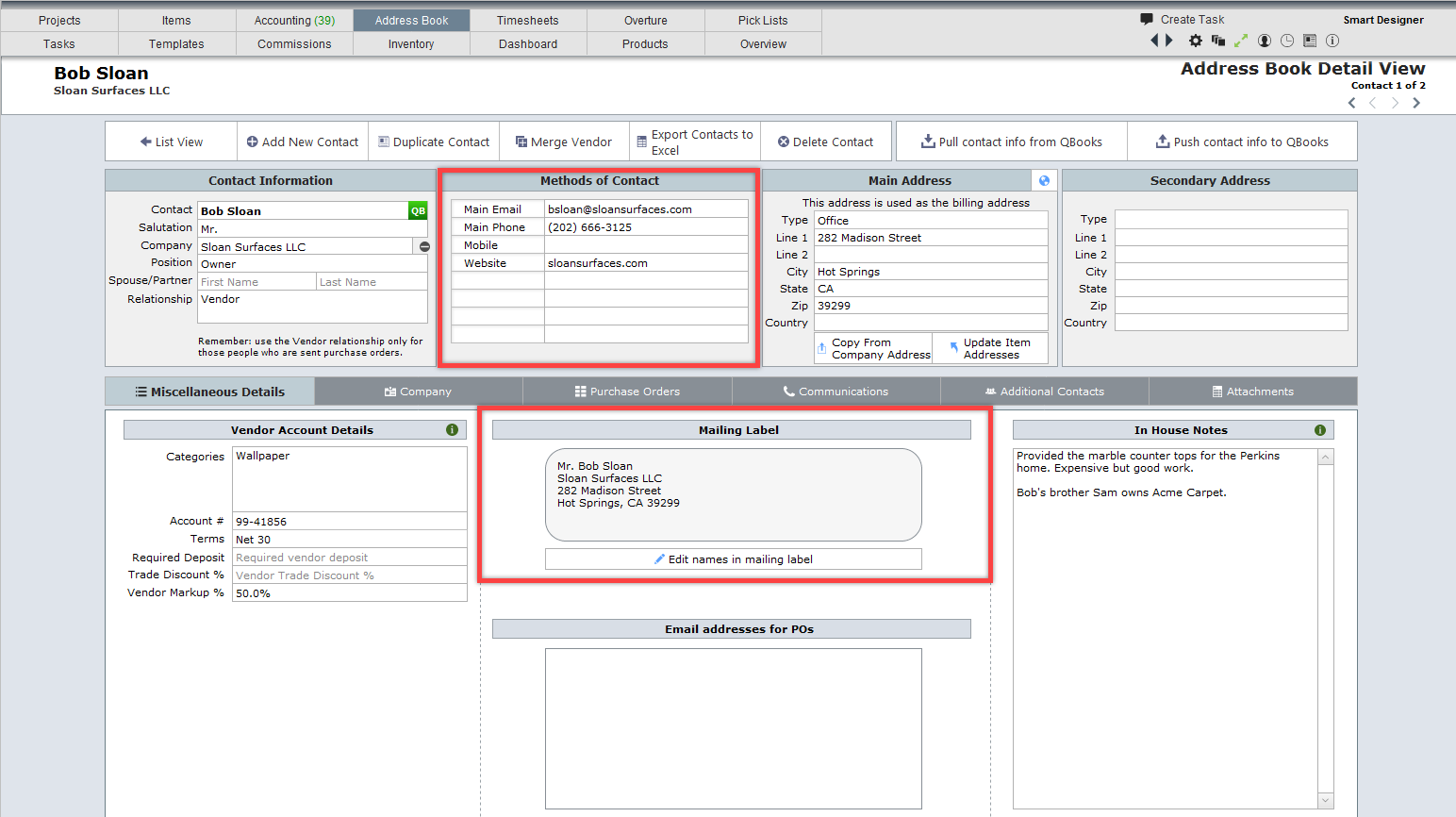Open the Timesheets menu tab

tap(528, 20)
